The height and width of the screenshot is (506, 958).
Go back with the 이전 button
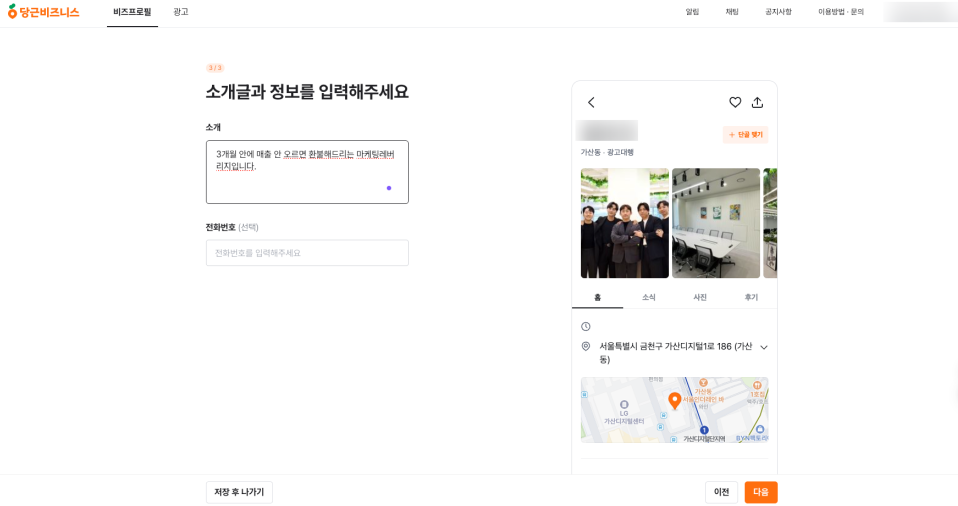722,492
